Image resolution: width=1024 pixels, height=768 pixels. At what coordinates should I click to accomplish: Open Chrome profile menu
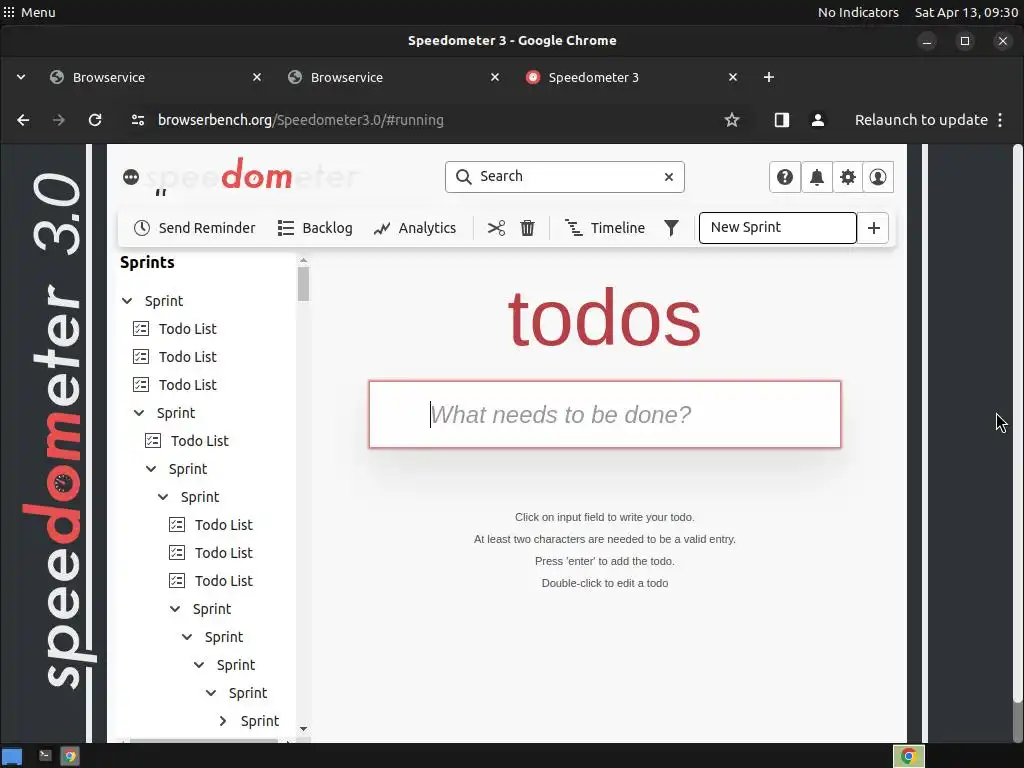[x=818, y=120]
